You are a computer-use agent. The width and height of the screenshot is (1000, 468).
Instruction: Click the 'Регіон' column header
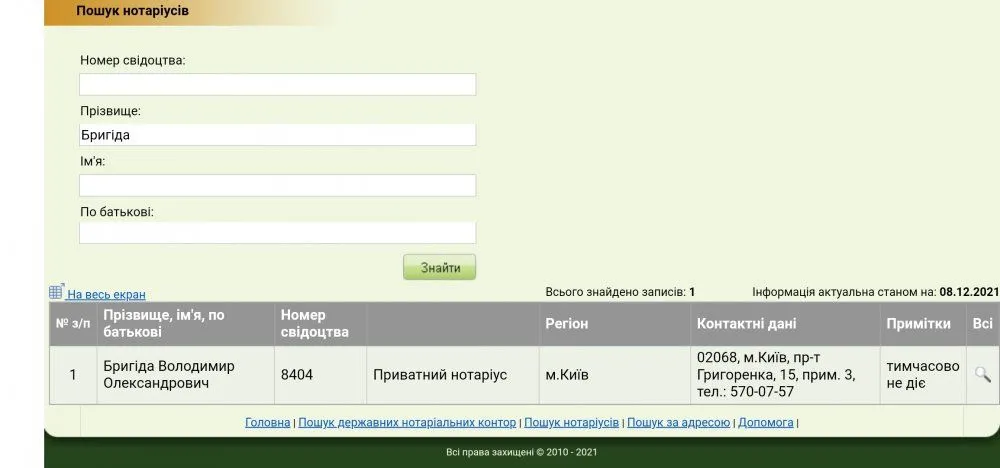coord(566,324)
